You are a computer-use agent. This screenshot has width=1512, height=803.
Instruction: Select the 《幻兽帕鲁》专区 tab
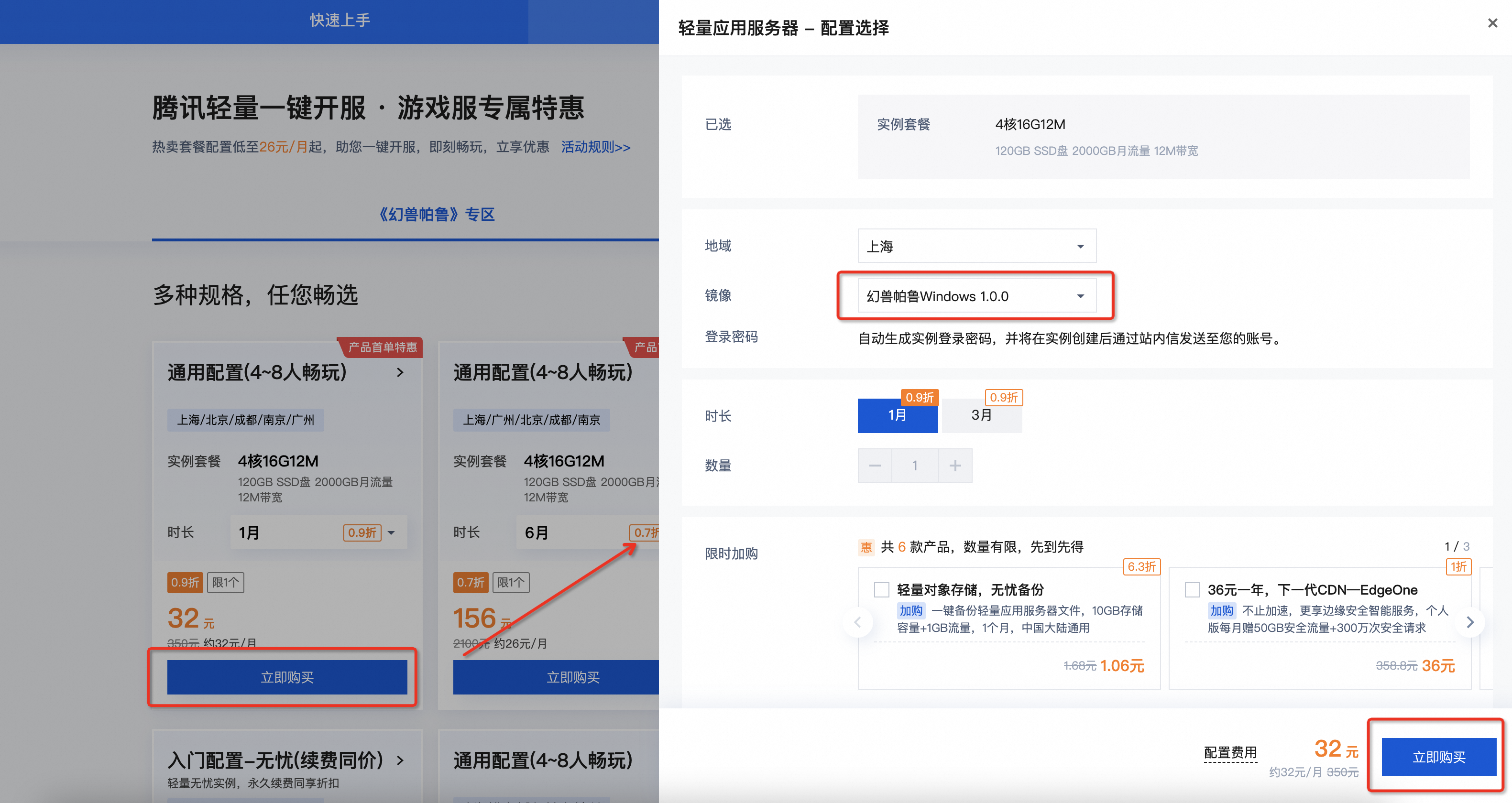click(436, 215)
